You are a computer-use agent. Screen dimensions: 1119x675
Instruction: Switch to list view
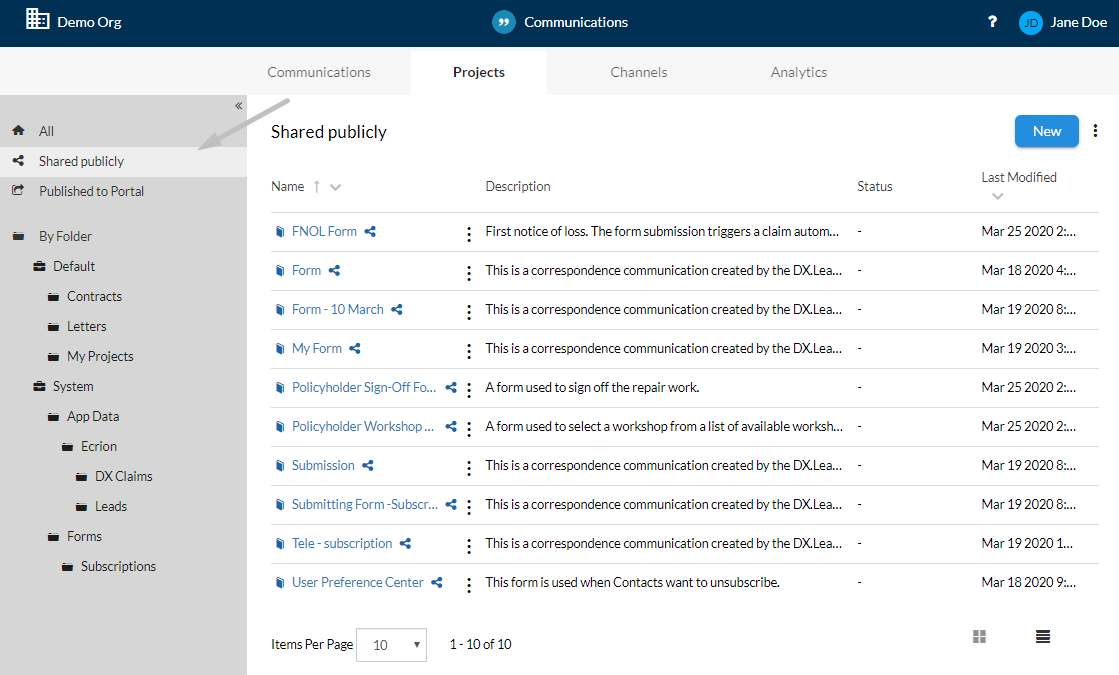(x=1043, y=636)
